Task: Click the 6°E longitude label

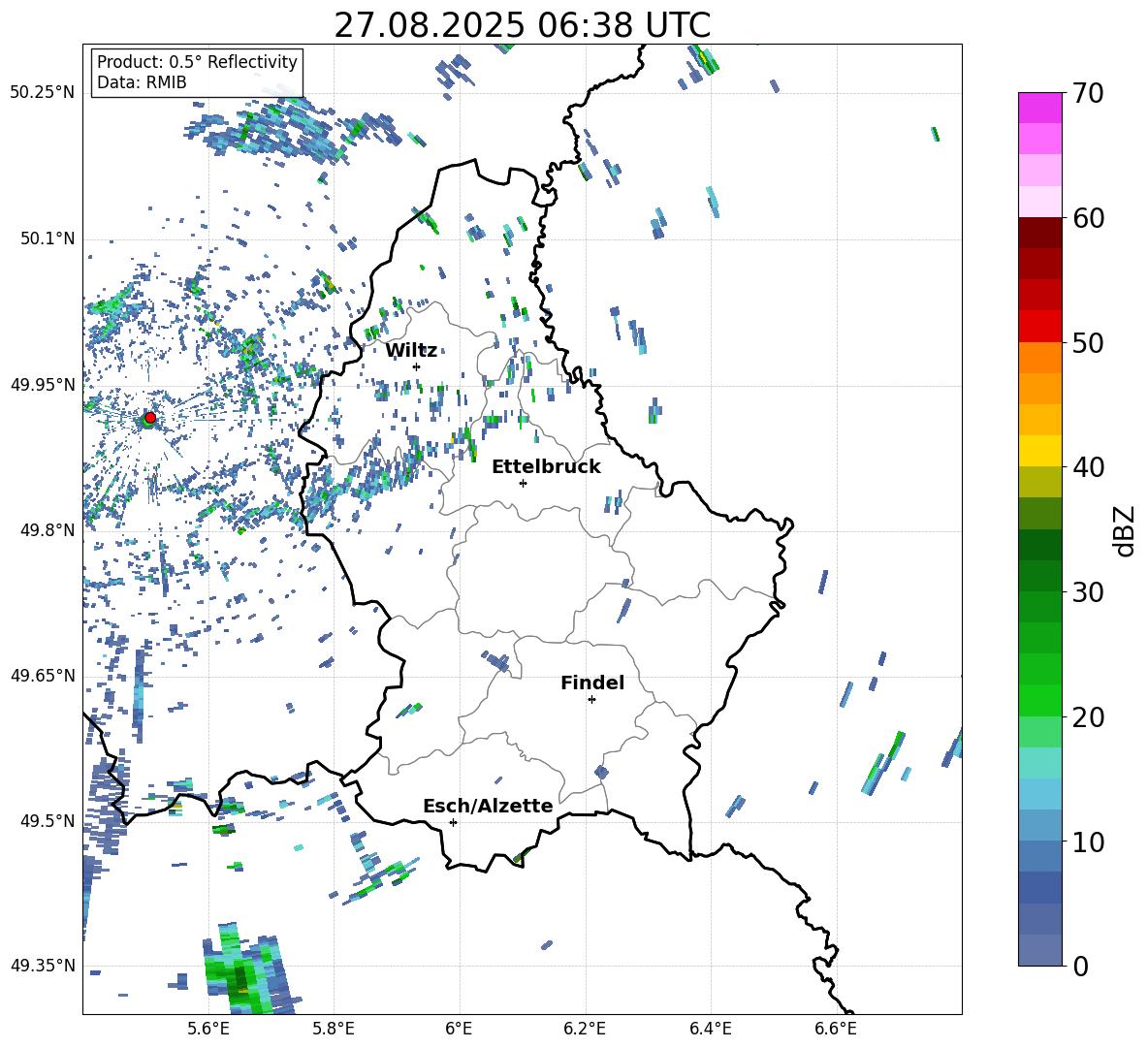Action: (459, 1029)
